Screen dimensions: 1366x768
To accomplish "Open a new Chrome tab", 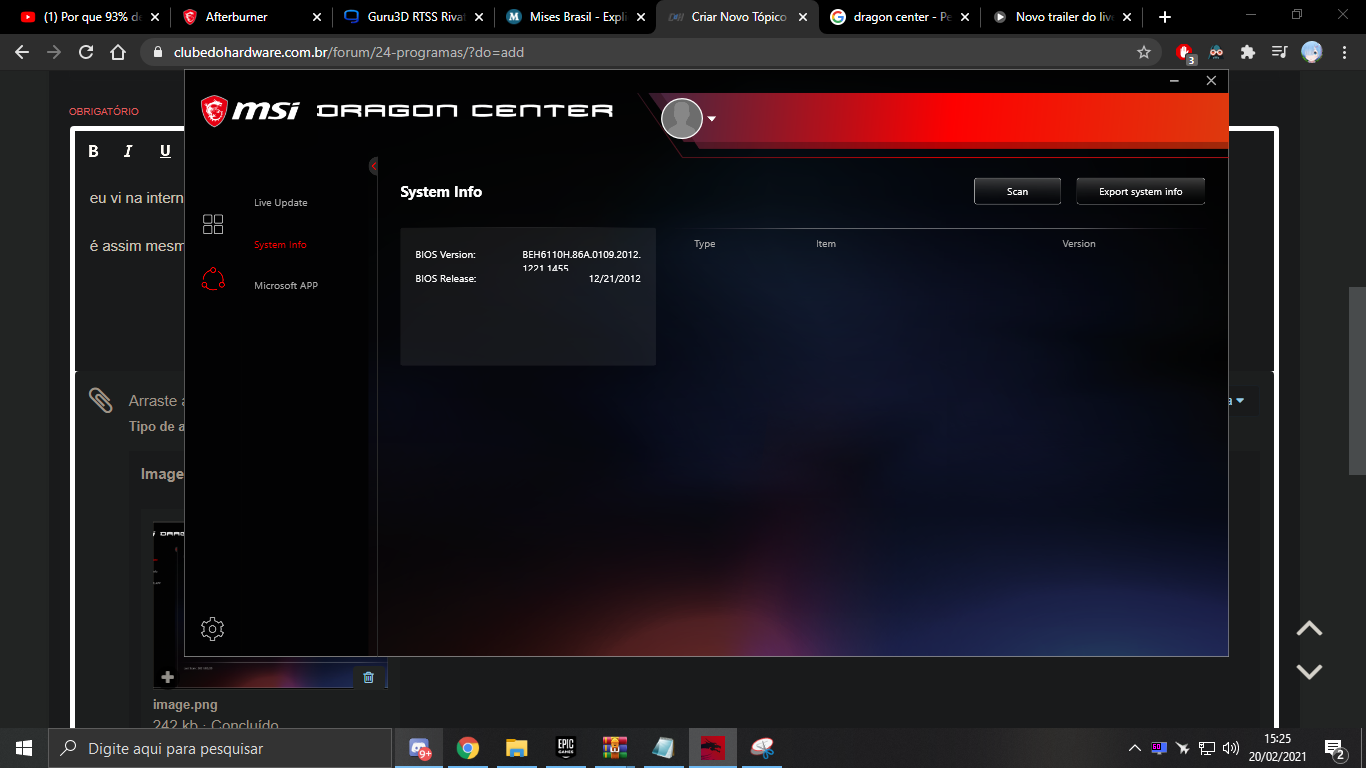I will pyautogui.click(x=1164, y=17).
